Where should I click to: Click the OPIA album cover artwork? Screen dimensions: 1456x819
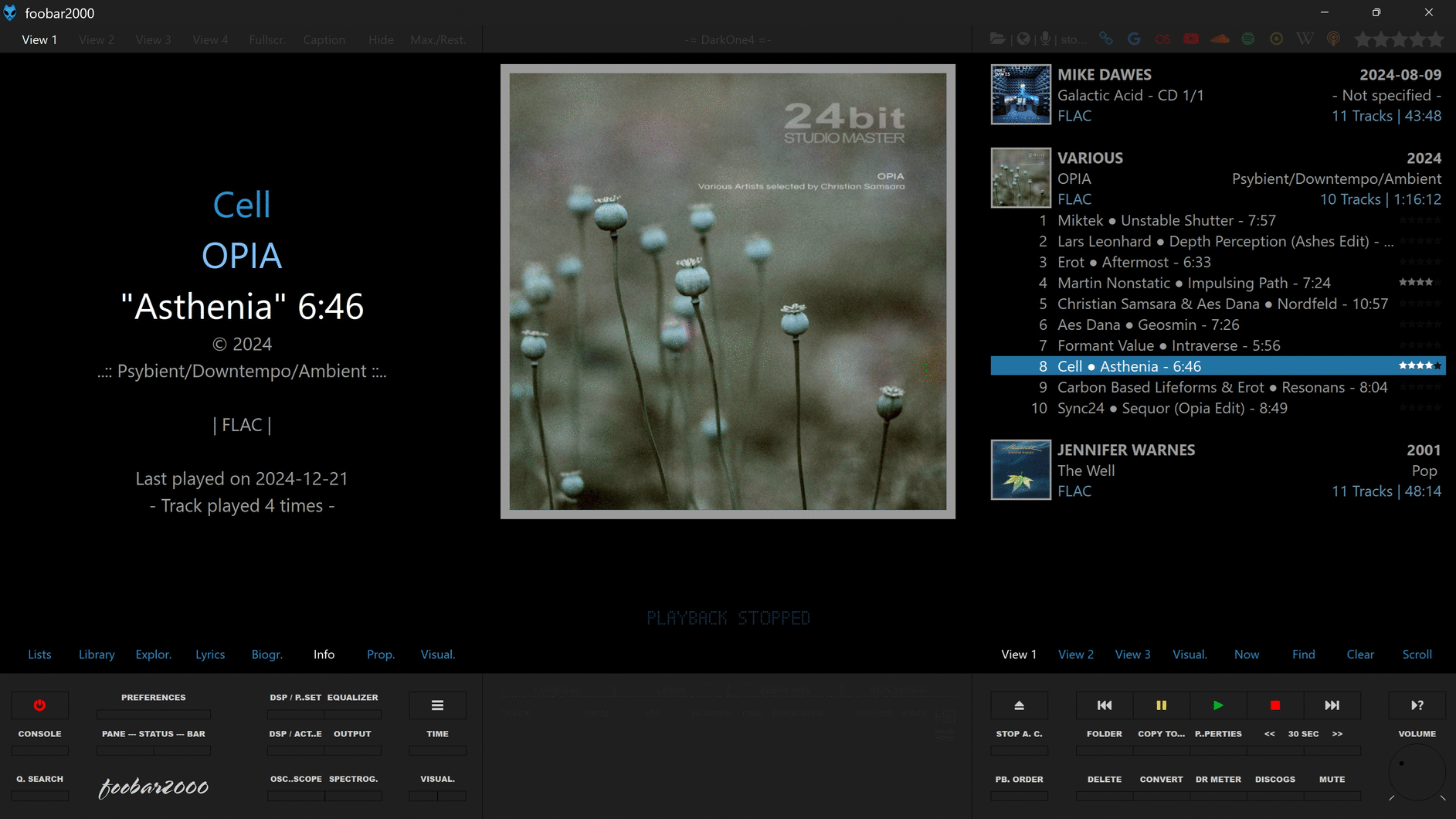(728, 291)
